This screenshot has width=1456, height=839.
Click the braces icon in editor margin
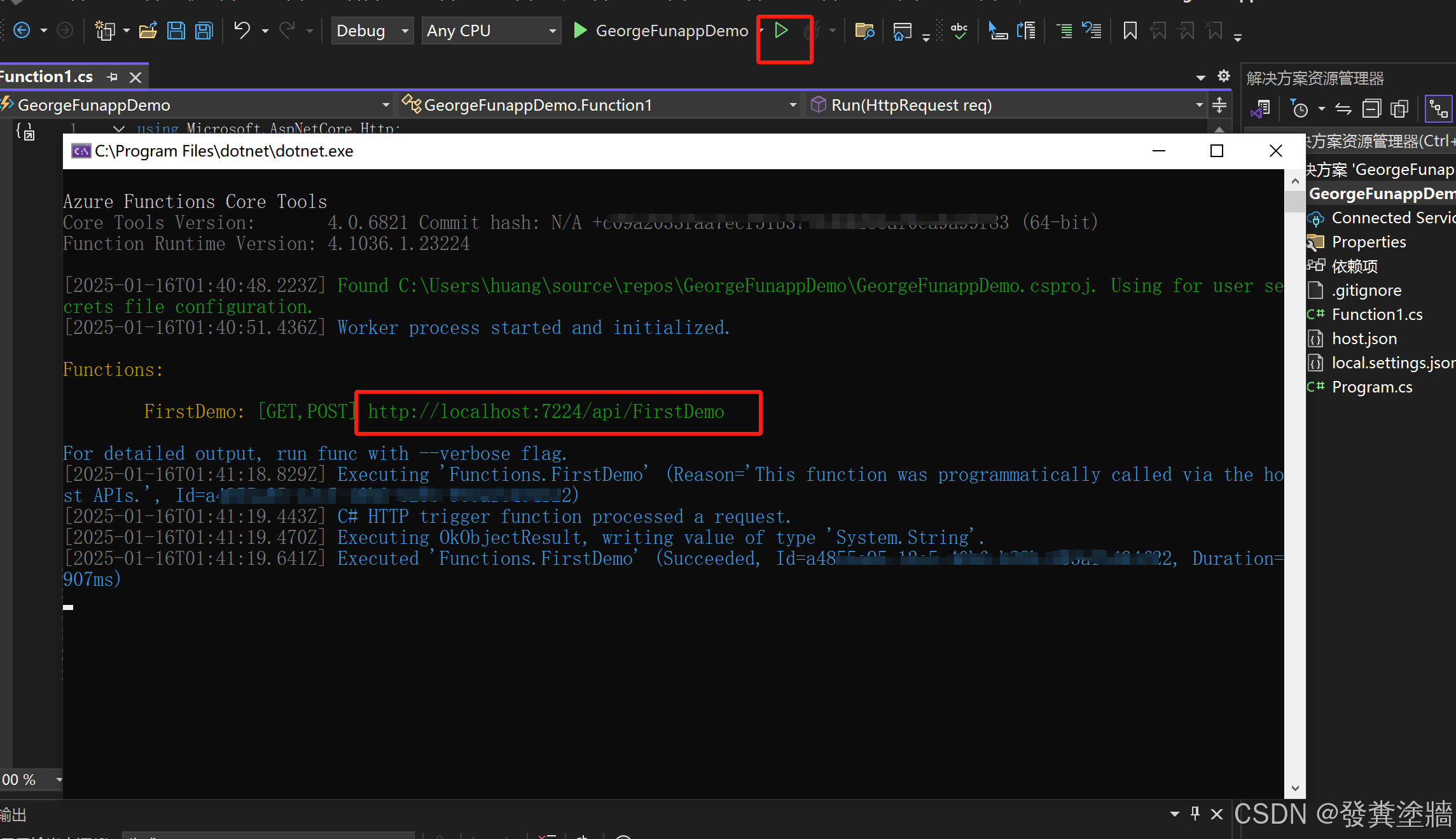pos(25,132)
